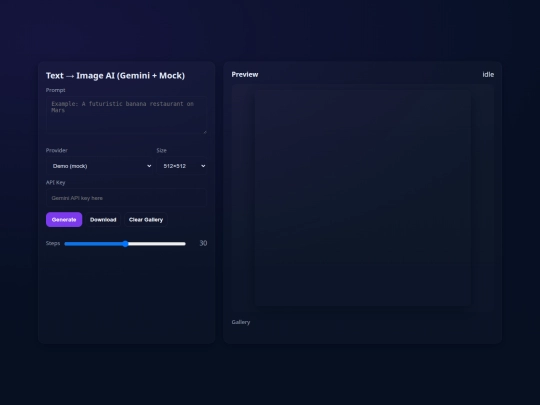Click the Generate button
This screenshot has width=540, height=405.
pos(64,220)
